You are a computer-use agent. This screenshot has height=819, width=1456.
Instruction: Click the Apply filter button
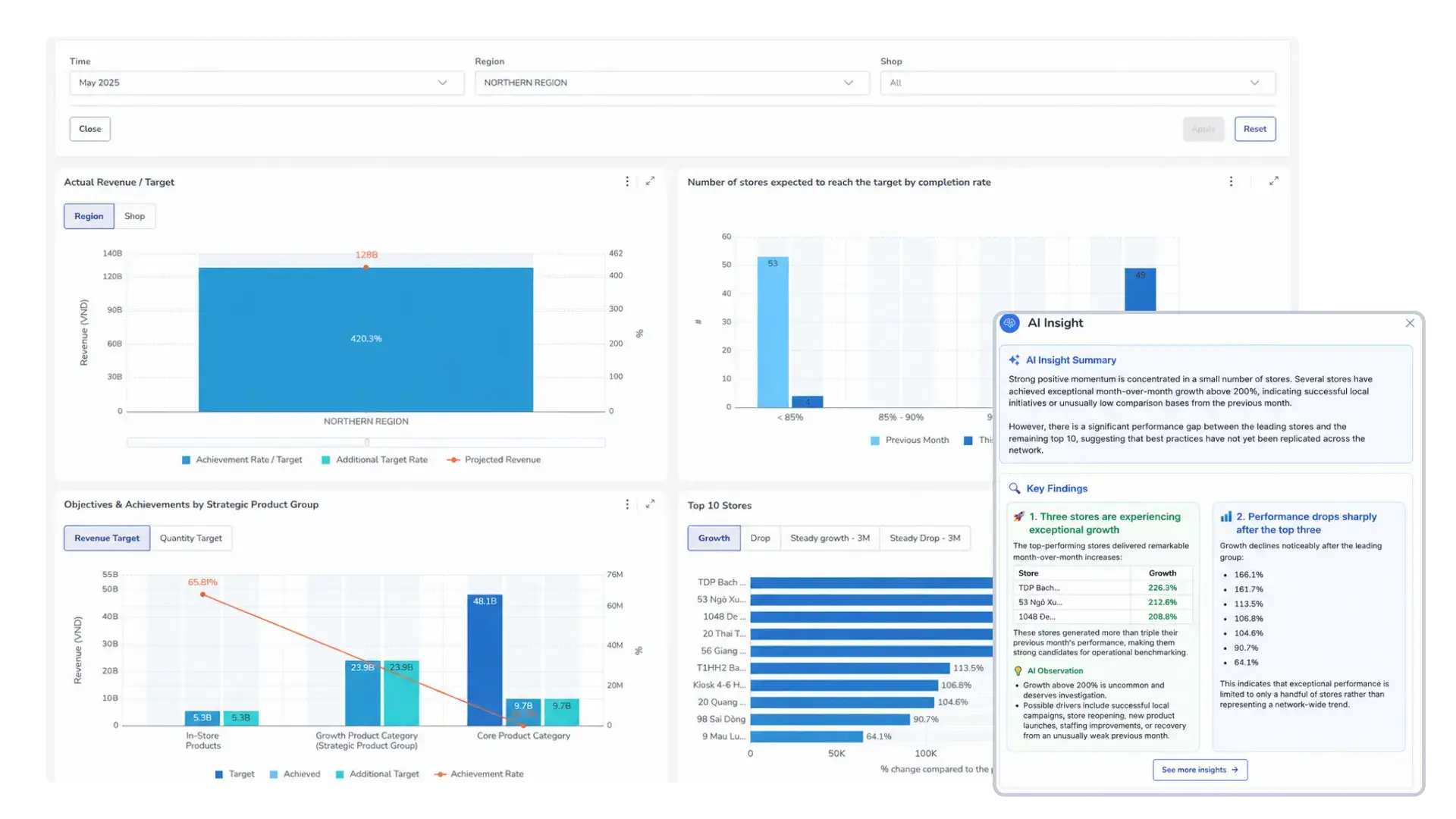coord(1203,129)
